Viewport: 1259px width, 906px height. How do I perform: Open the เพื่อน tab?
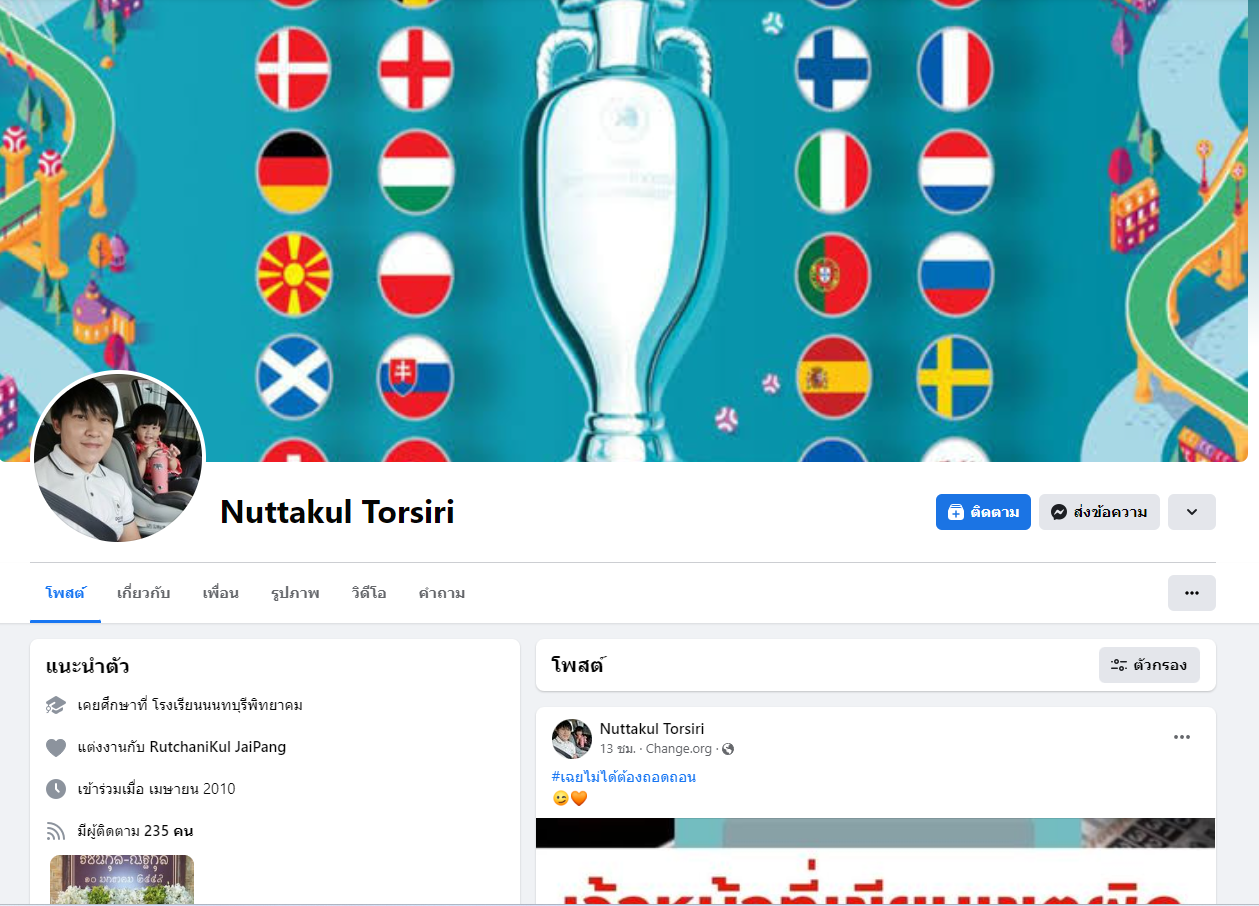(220, 593)
